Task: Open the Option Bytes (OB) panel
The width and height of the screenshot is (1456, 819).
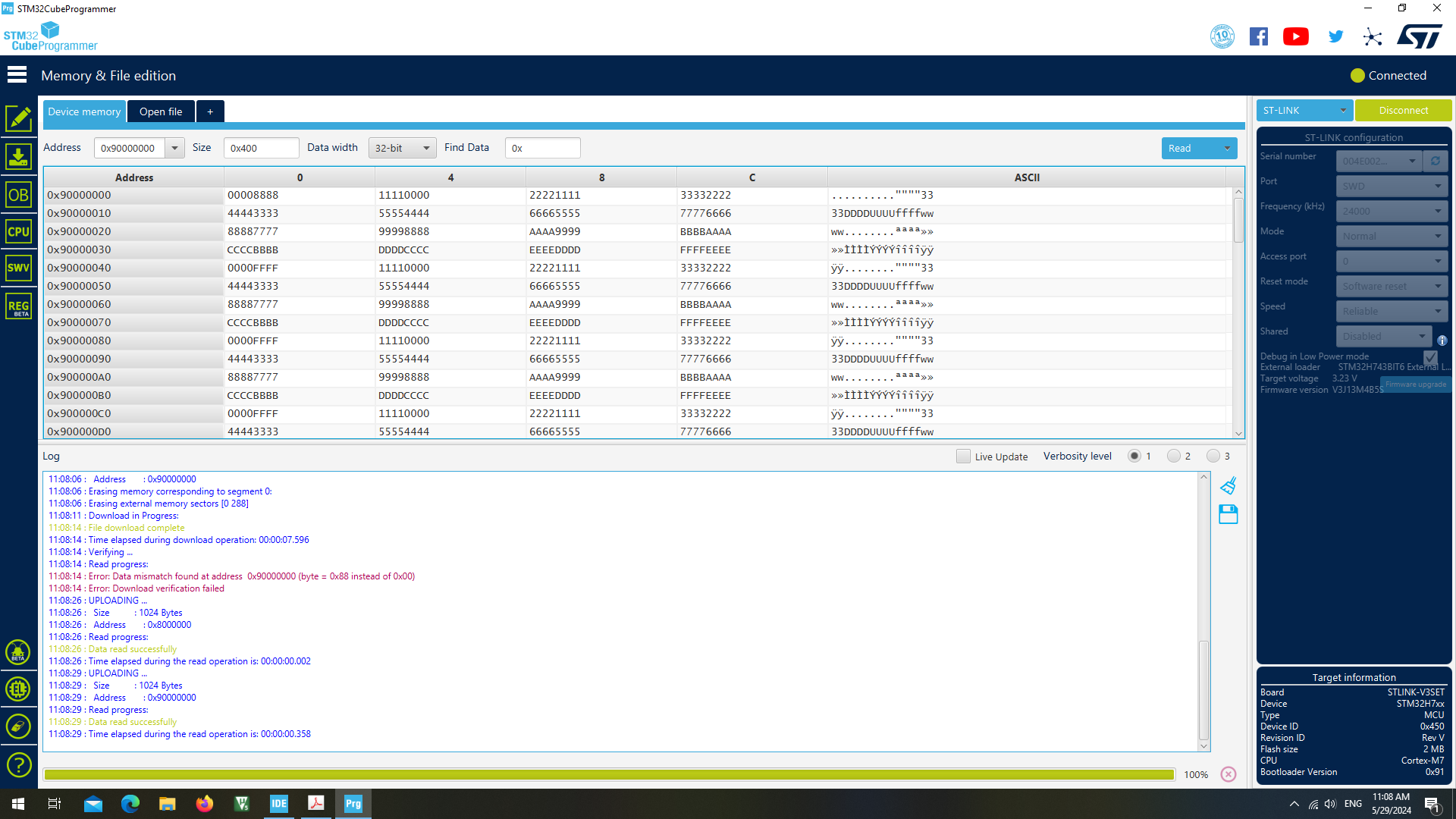Action: tap(18, 195)
